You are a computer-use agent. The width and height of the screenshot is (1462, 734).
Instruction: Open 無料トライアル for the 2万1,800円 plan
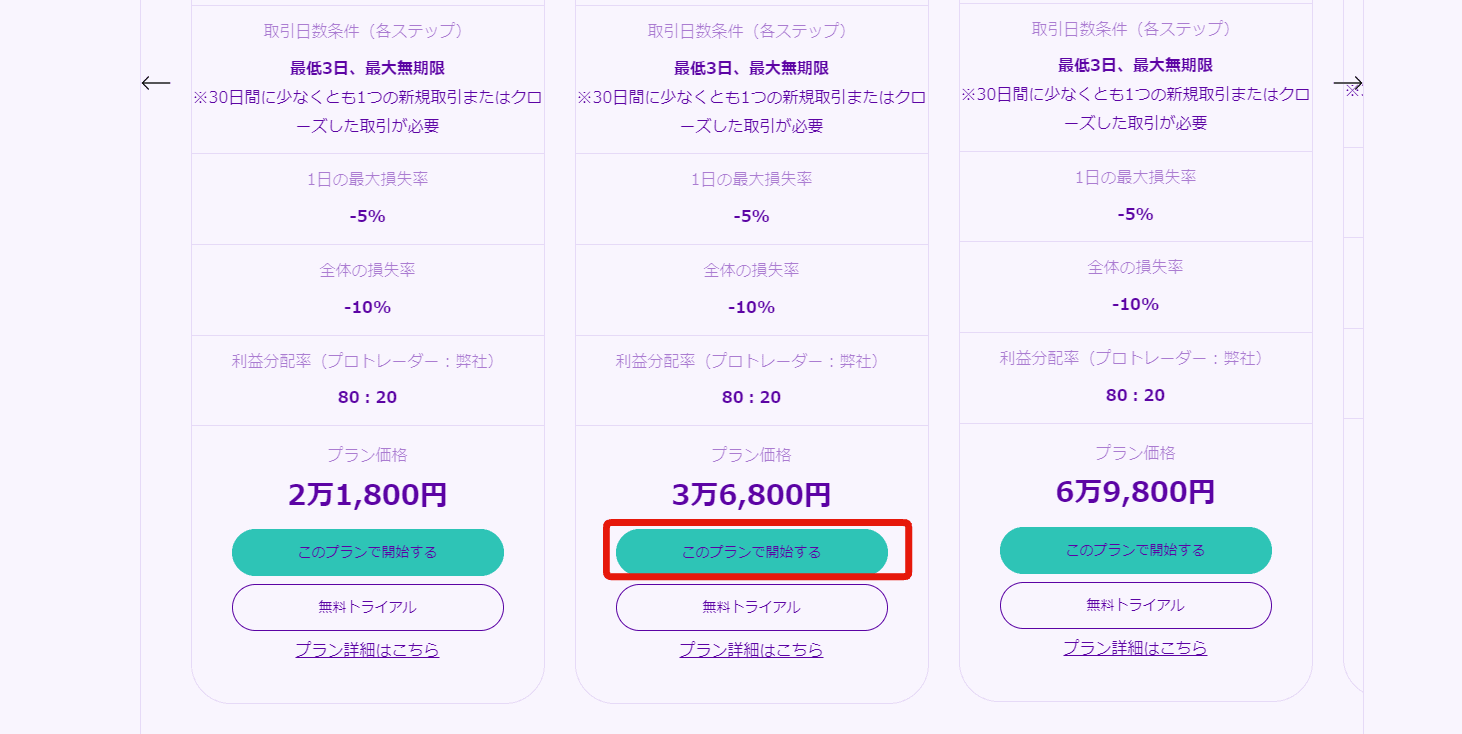[x=368, y=607]
